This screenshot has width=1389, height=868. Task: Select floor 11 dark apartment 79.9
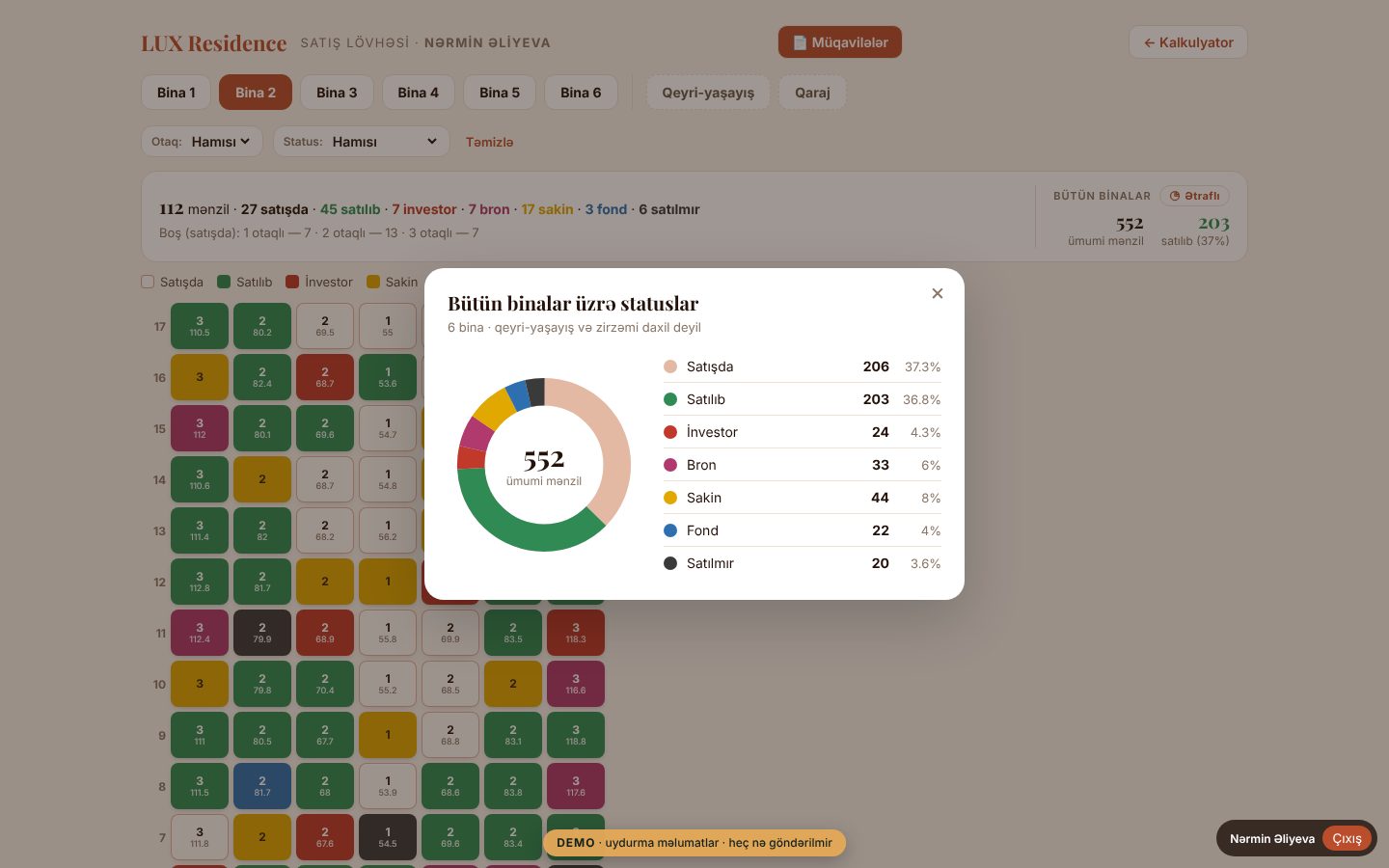(262, 633)
